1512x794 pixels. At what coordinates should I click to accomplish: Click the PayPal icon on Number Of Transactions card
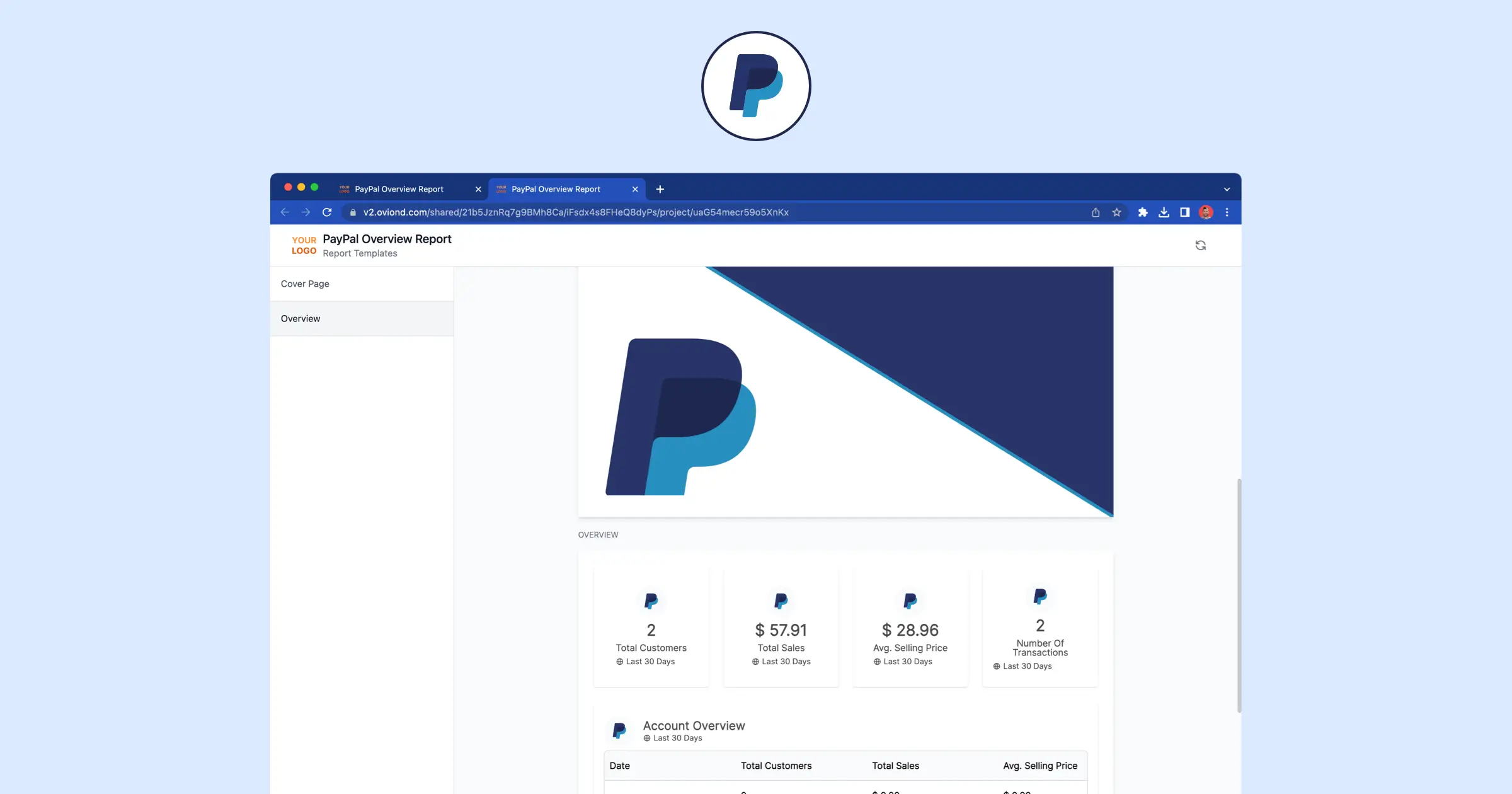(1040, 596)
